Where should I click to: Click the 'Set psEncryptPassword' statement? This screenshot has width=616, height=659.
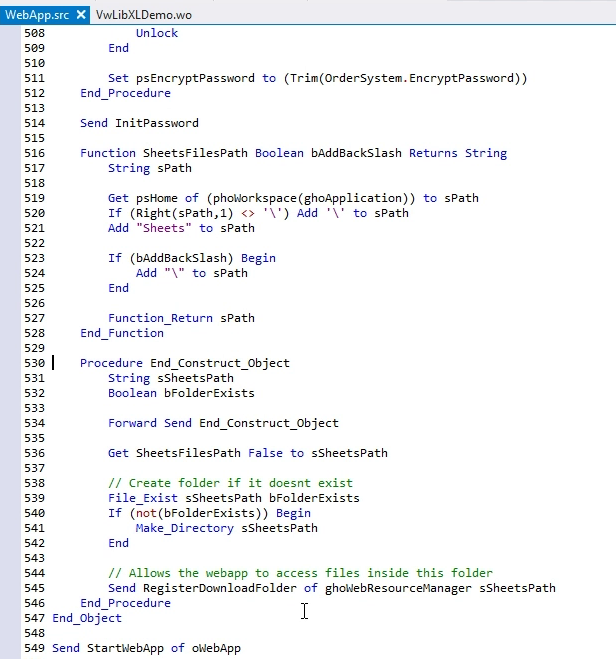click(317, 78)
